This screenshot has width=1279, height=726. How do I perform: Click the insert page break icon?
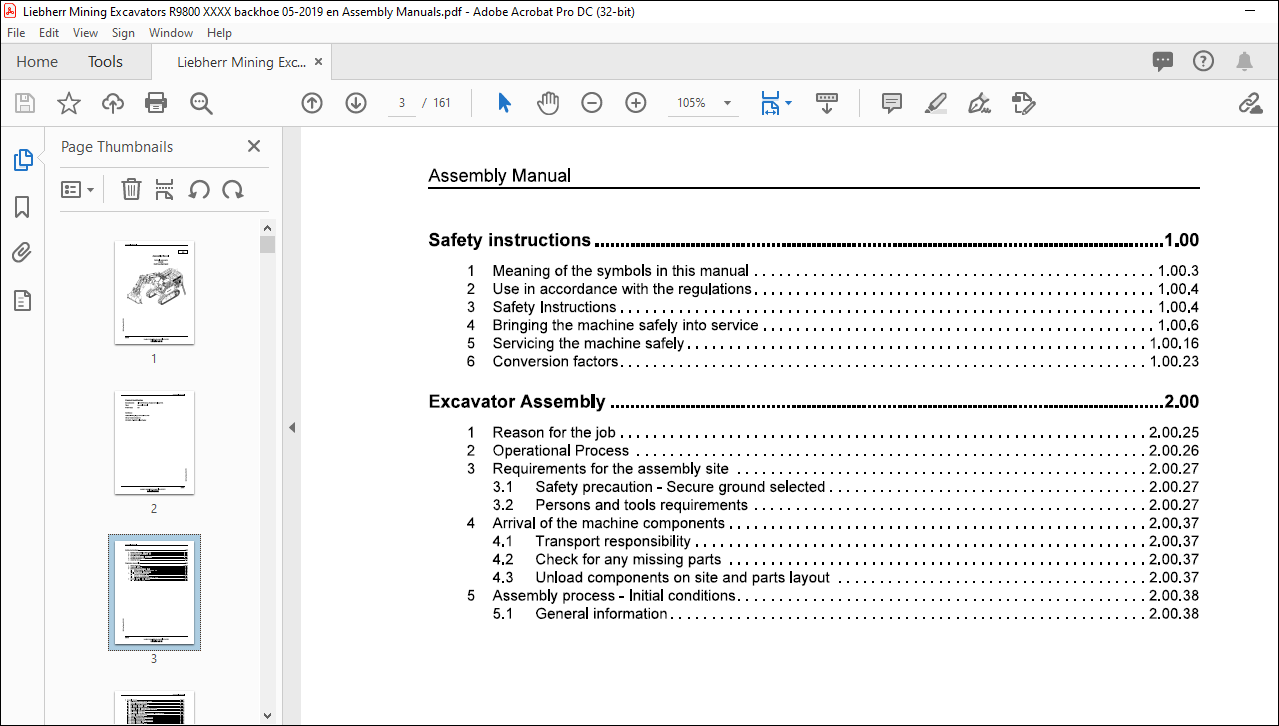(x=165, y=189)
